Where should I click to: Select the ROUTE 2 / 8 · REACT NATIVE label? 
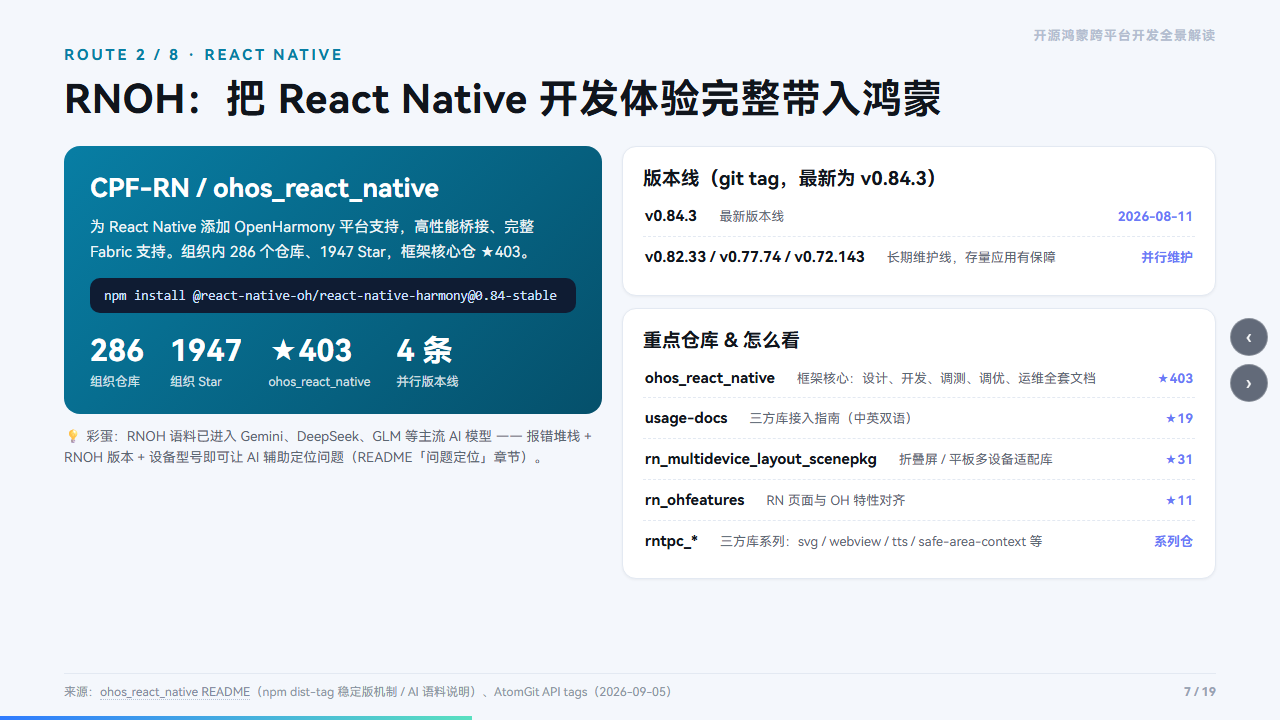[204, 55]
